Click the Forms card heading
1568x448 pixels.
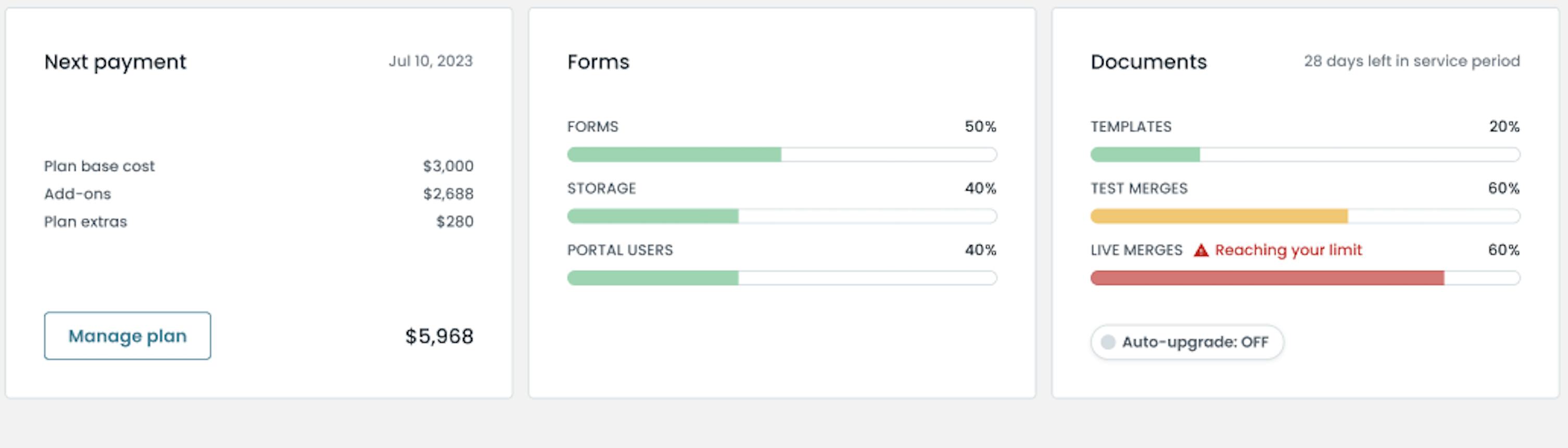[598, 62]
